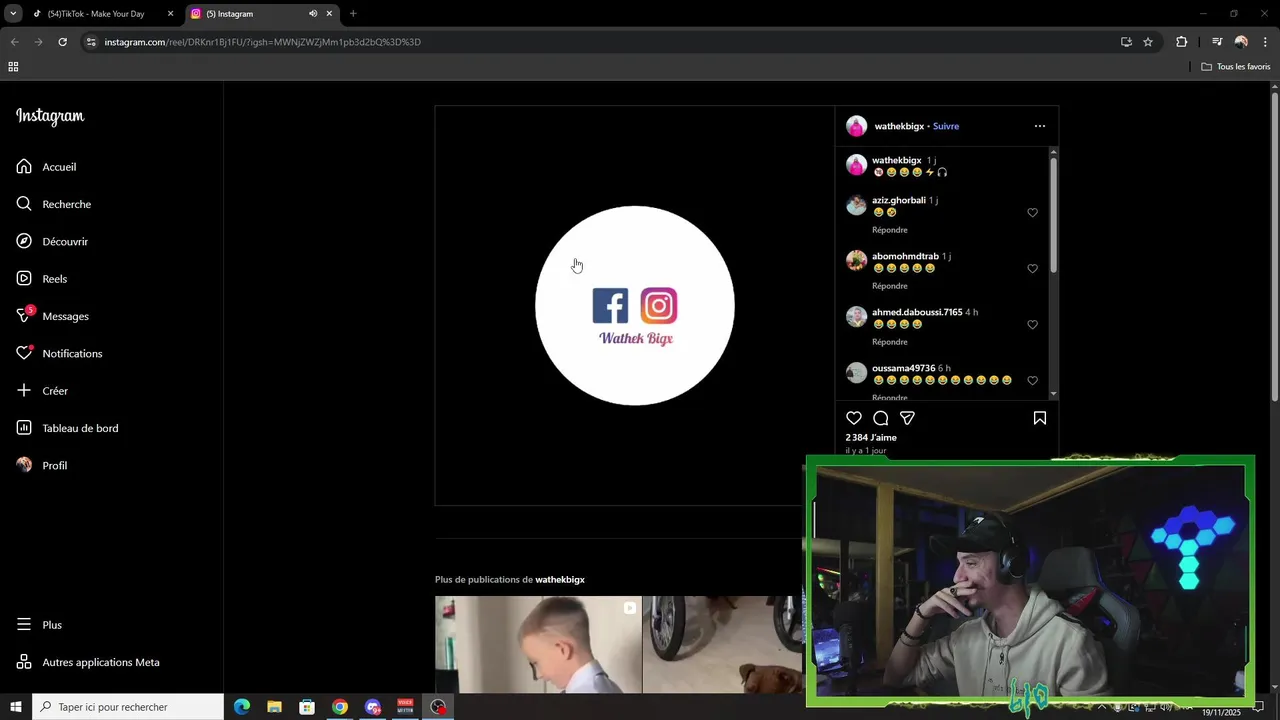Click comments panel scrollbar
The width and height of the screenshot is (1280, 720).
click(1053, 215)
